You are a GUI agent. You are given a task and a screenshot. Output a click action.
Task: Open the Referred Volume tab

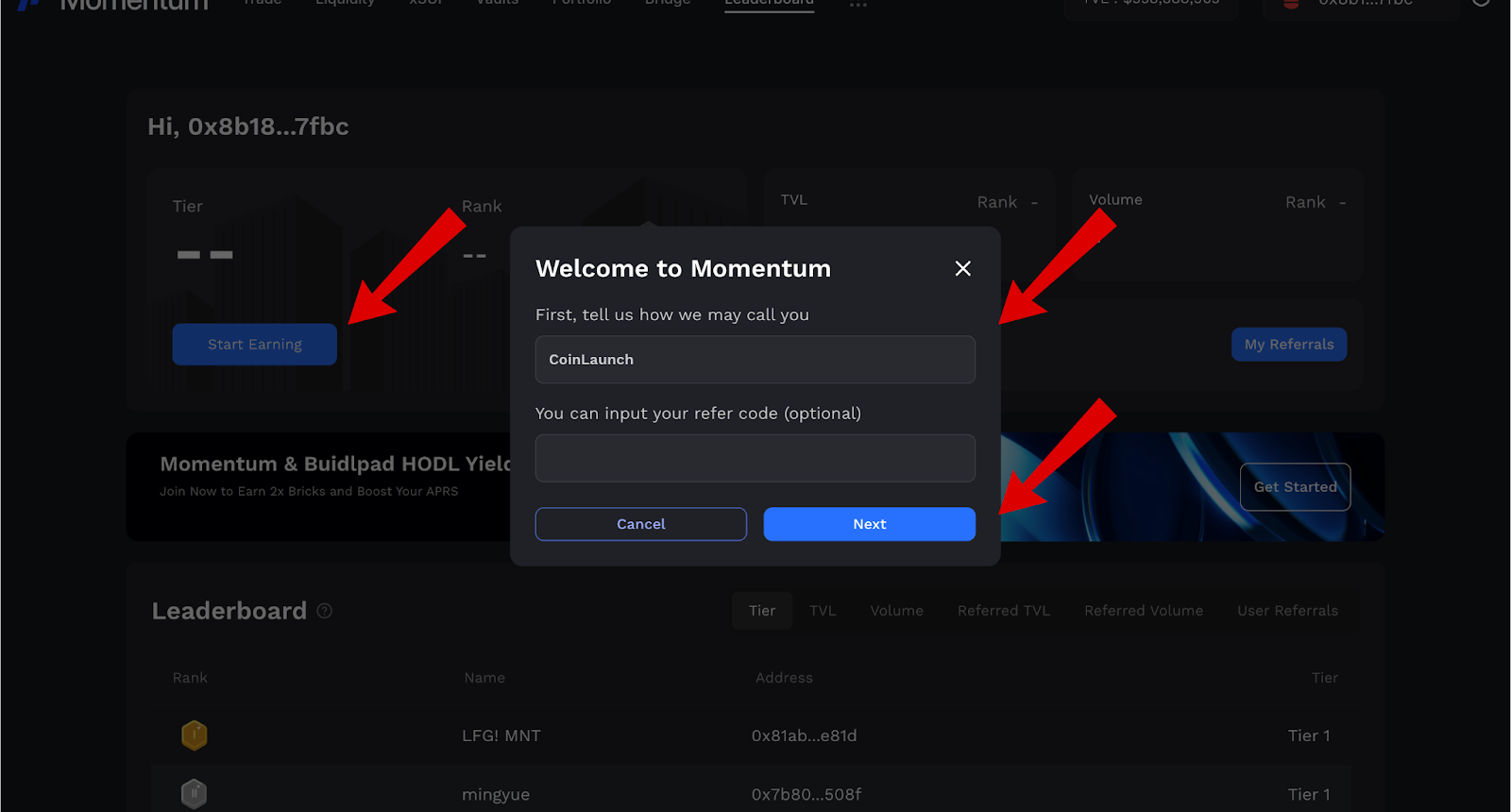tap(1144, 611)
